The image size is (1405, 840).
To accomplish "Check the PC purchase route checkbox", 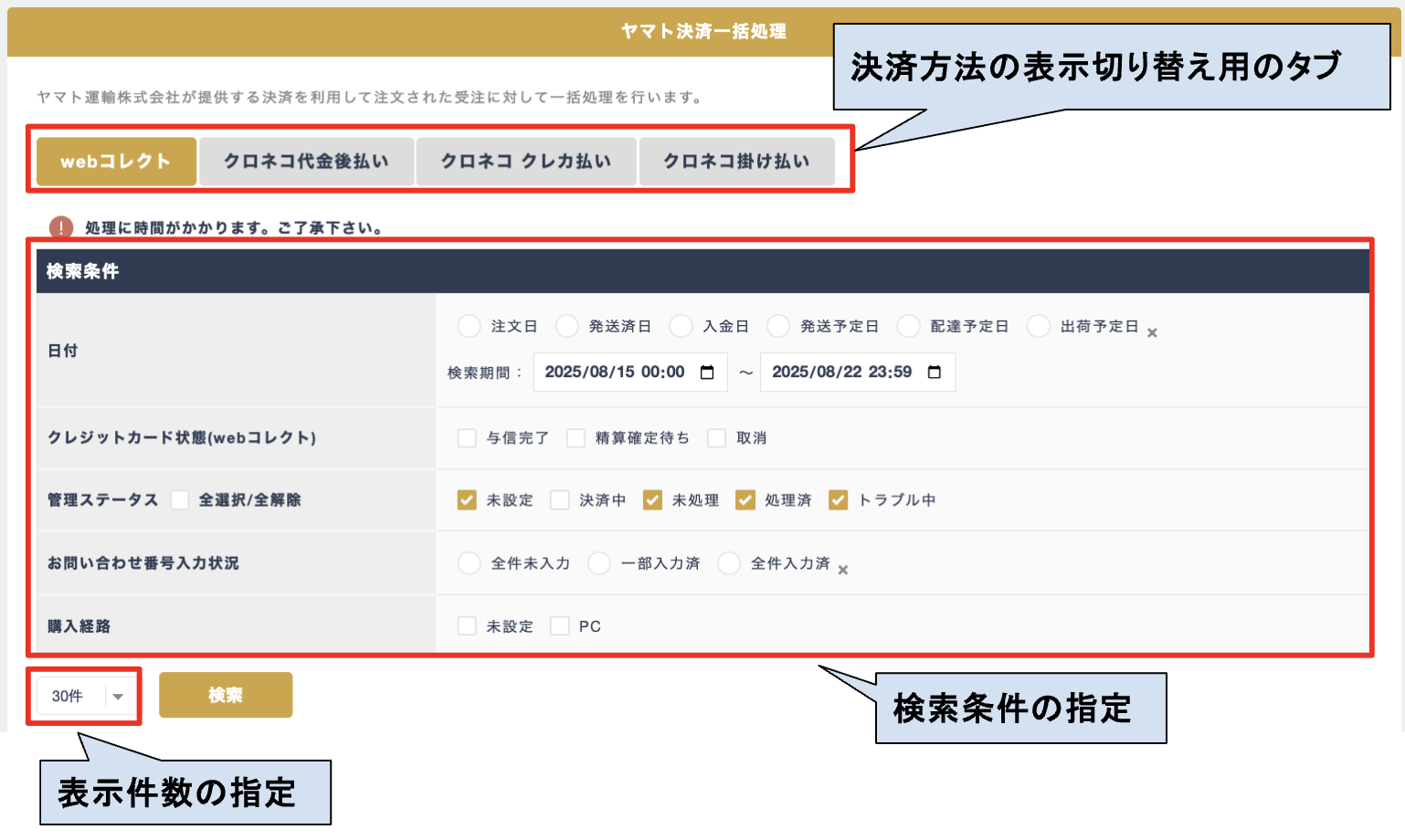I will 560,626.
